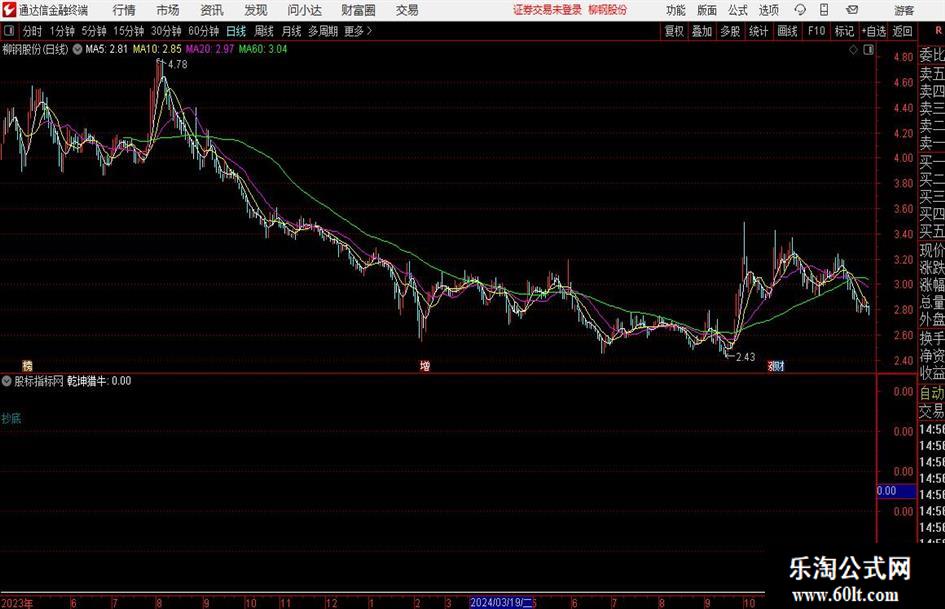
Task: Open F10 company info
Action: tap(816, 31)
